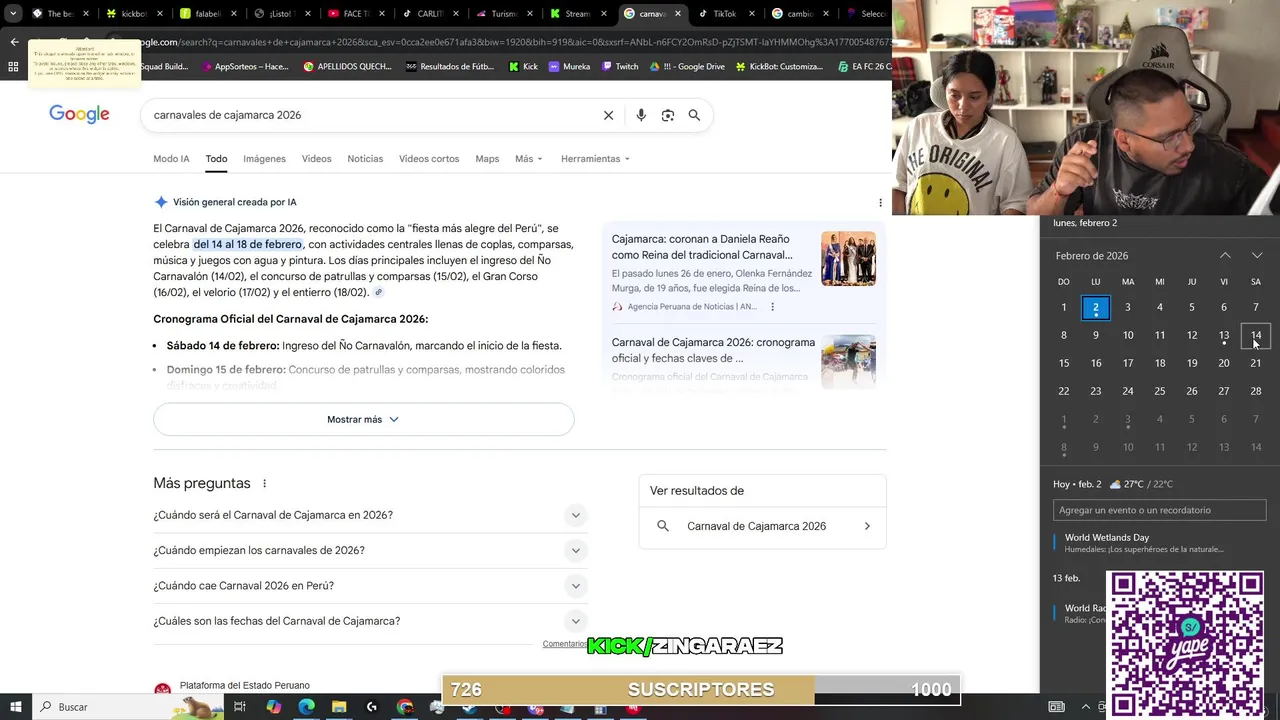Screen dimensions: 1280x720
Task: Open Task View on the taskbar
Action: tap(240, 707)
